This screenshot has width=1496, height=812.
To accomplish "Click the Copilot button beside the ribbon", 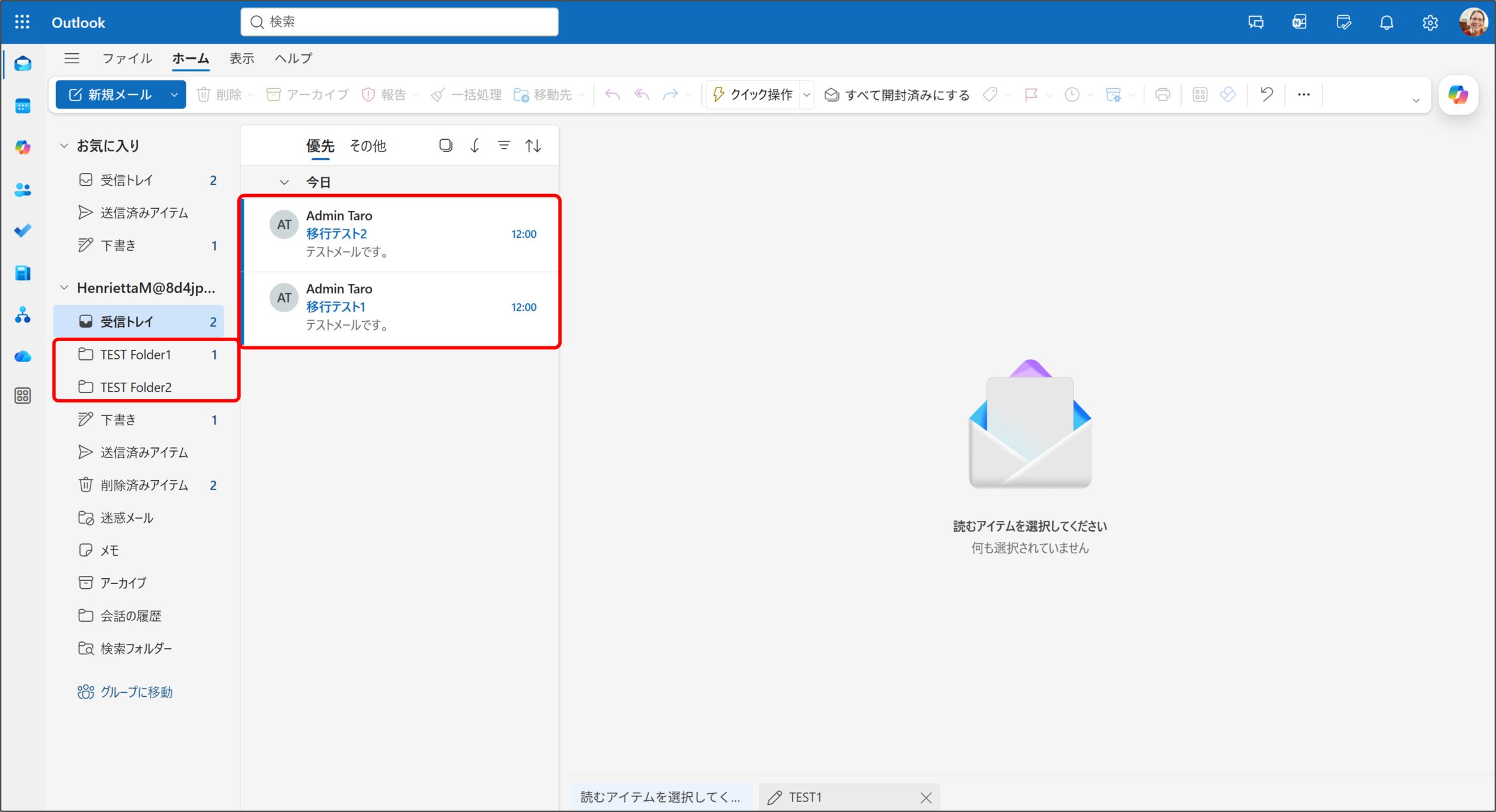I will click(x=1458, y=95).
